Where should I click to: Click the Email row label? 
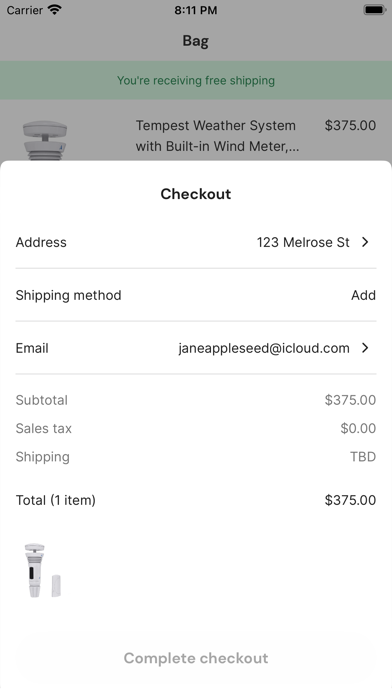point(32,348)
